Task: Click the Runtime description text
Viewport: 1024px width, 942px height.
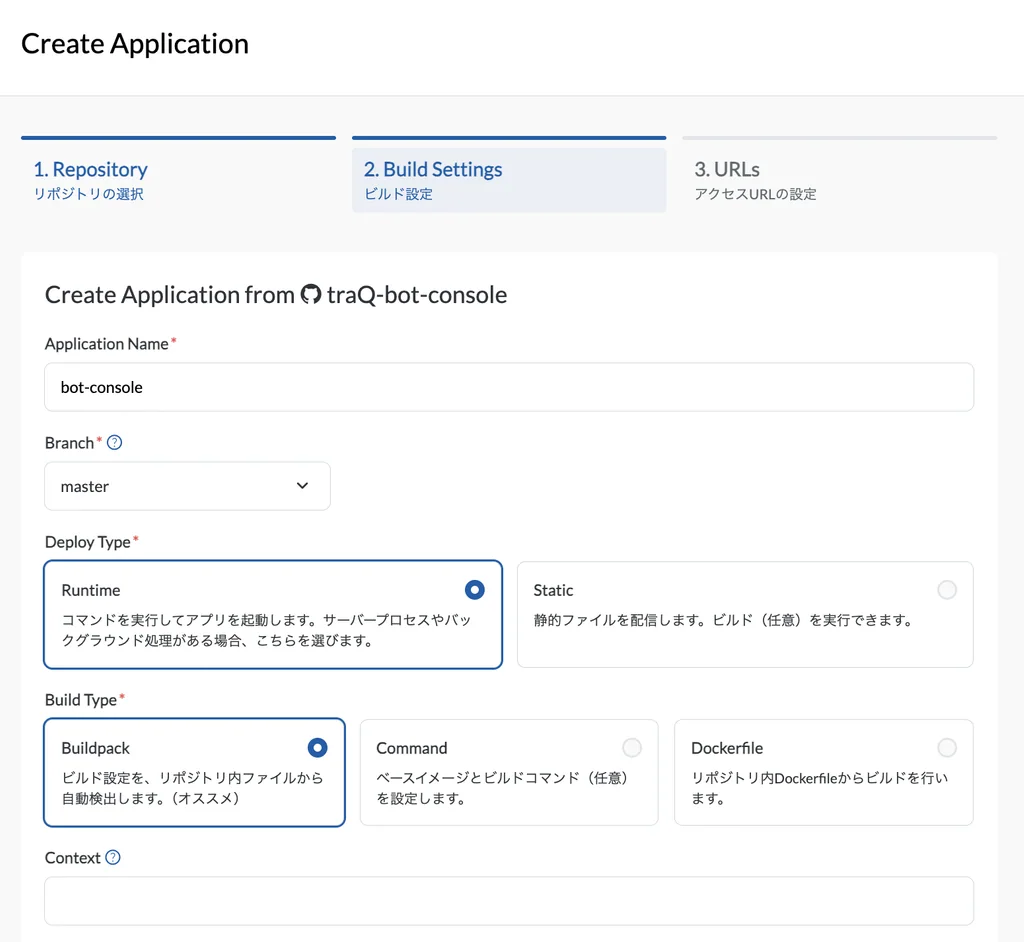Action: click(266, 630)
